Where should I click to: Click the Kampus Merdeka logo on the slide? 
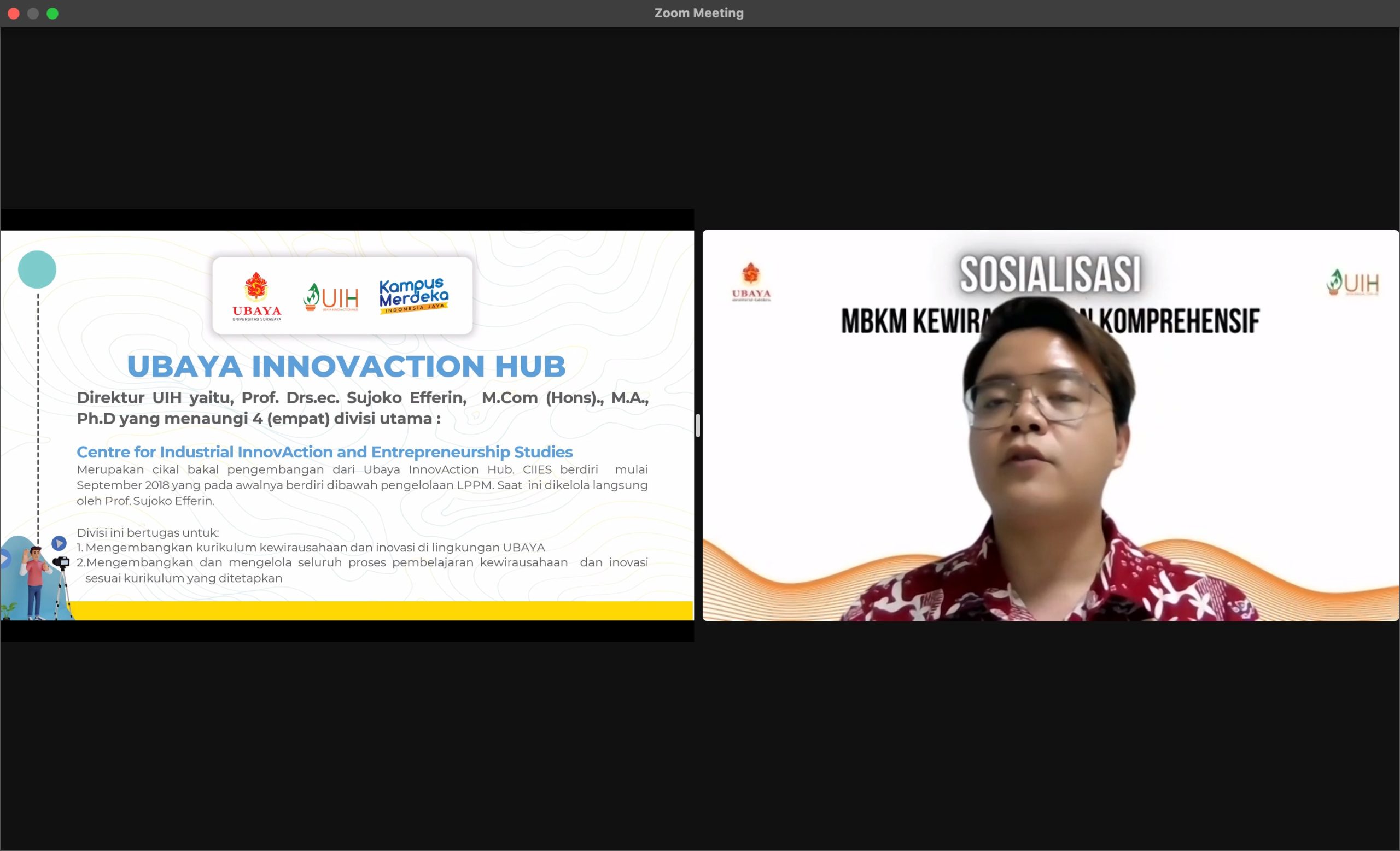[x=413, y=296]
